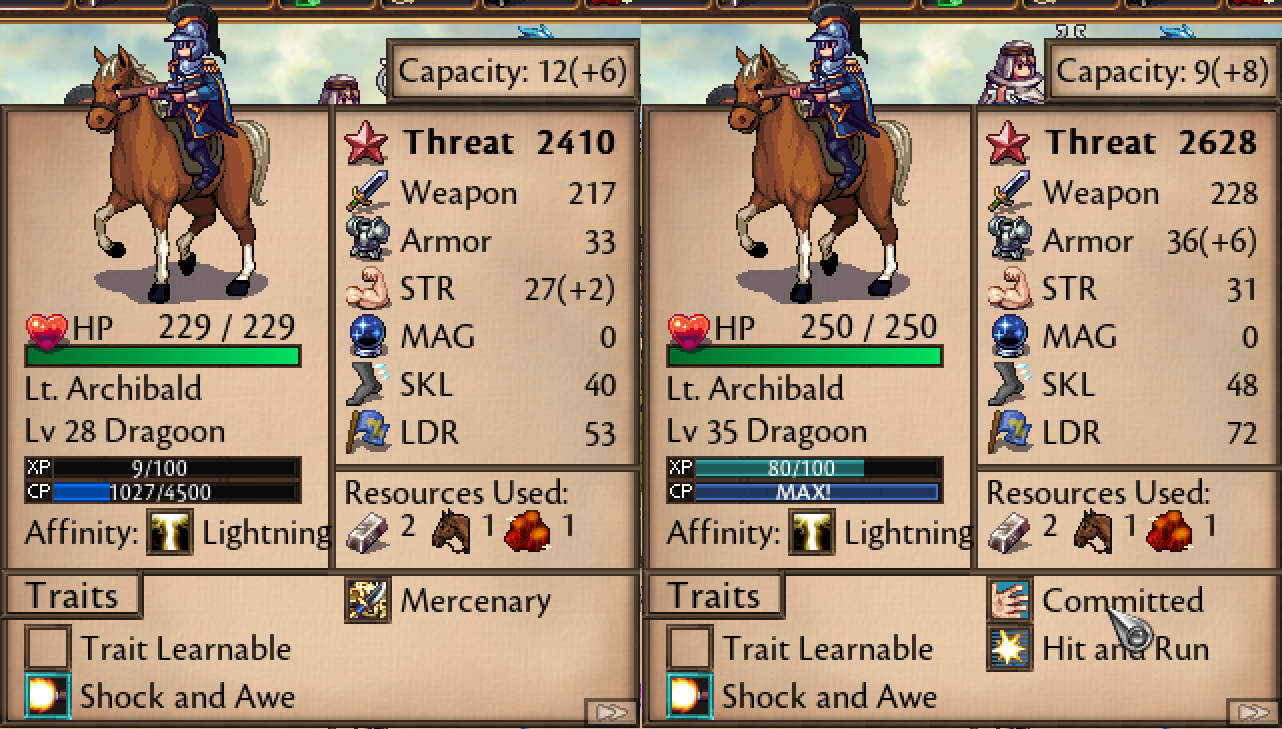Screen dimensions: 1282x729
Task: Open the Traits tab in left panel
Action: point(74,596)
